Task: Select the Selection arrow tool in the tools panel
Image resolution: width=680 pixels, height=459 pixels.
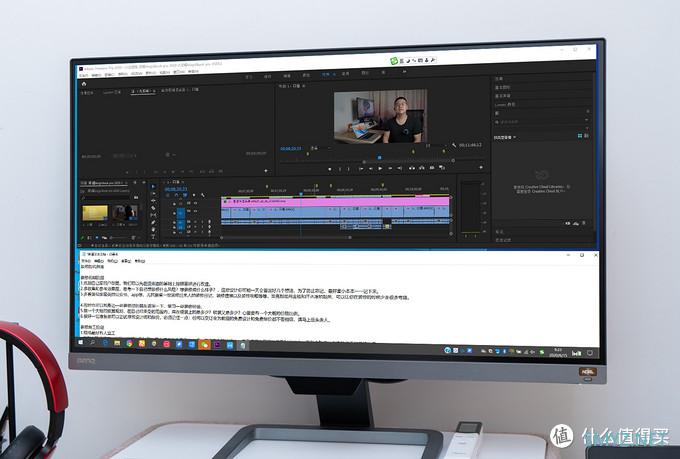Action: click(x=153, y=187)
